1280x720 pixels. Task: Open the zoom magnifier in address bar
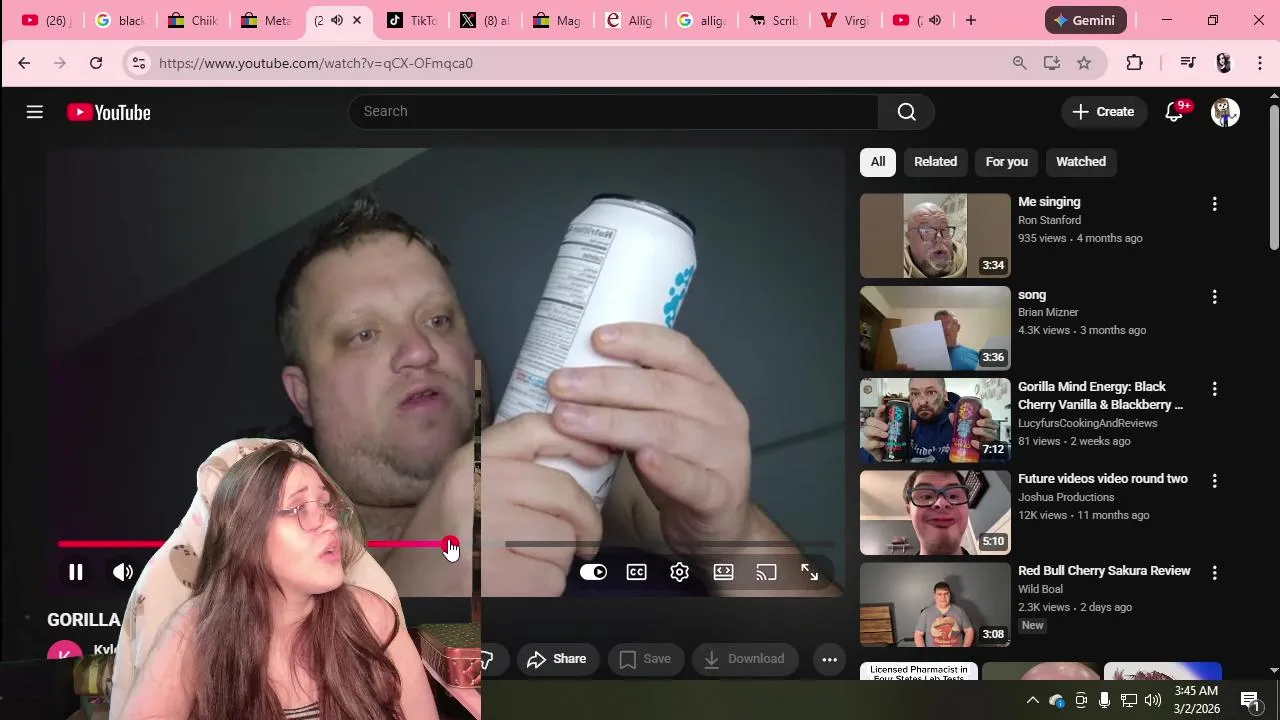(1019, 63)
